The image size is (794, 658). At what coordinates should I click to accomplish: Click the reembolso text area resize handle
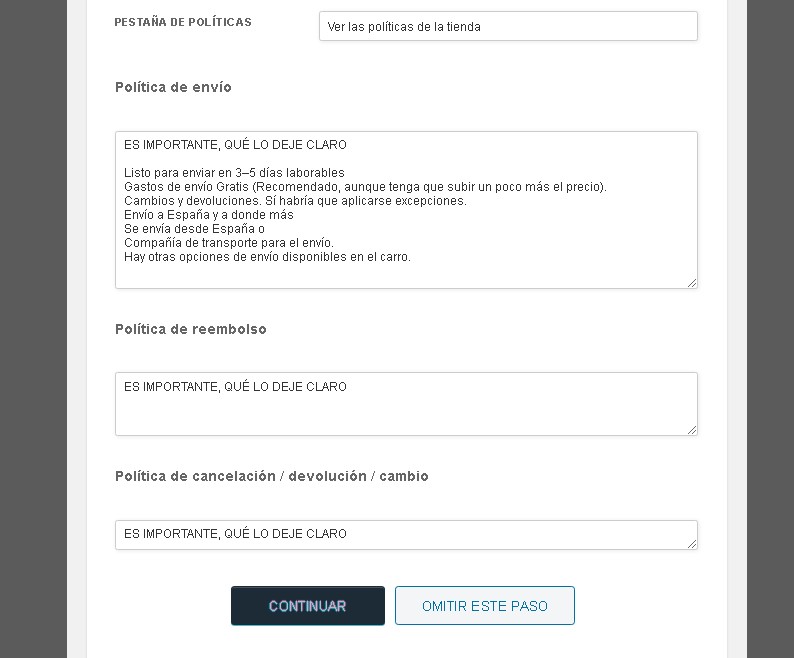pos(692,430)
